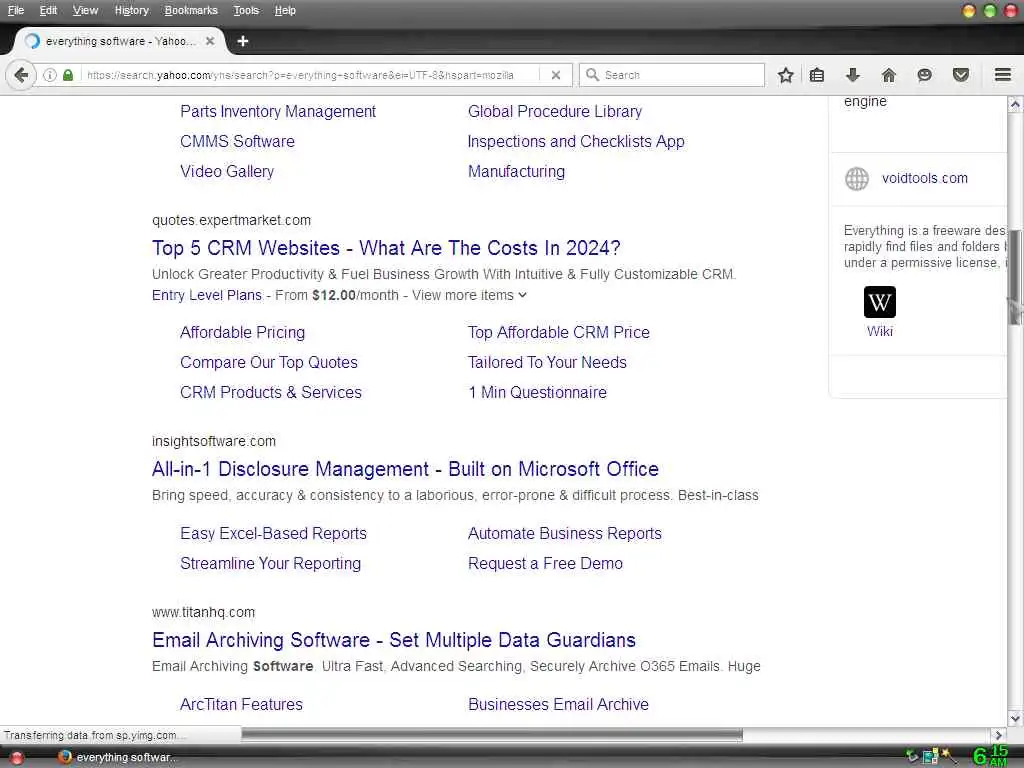This screenshot has width=1024, height=768.
Task: Click Inspections and Checklists App link
Action: 576,142
